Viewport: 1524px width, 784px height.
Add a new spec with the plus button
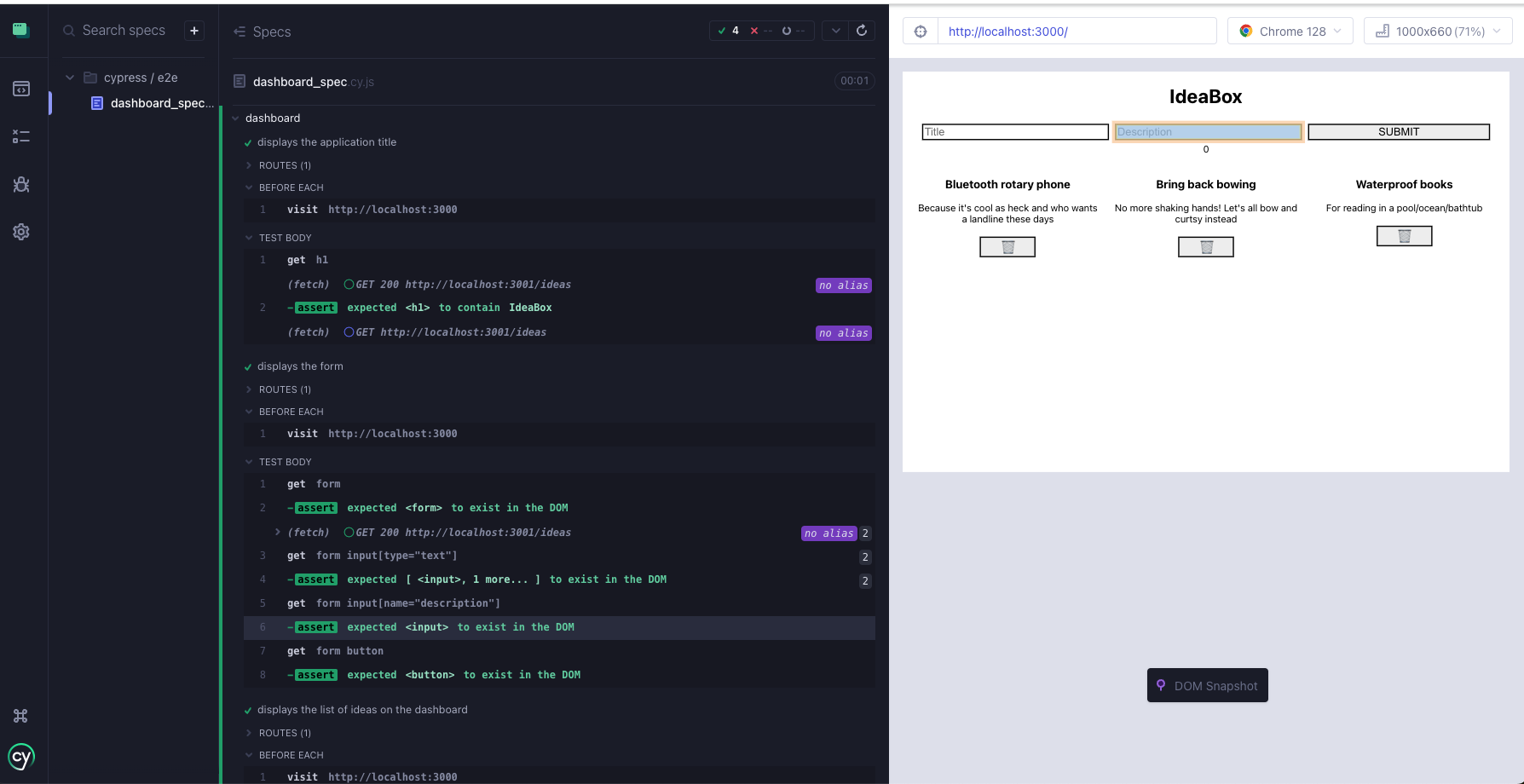point(194,30)
